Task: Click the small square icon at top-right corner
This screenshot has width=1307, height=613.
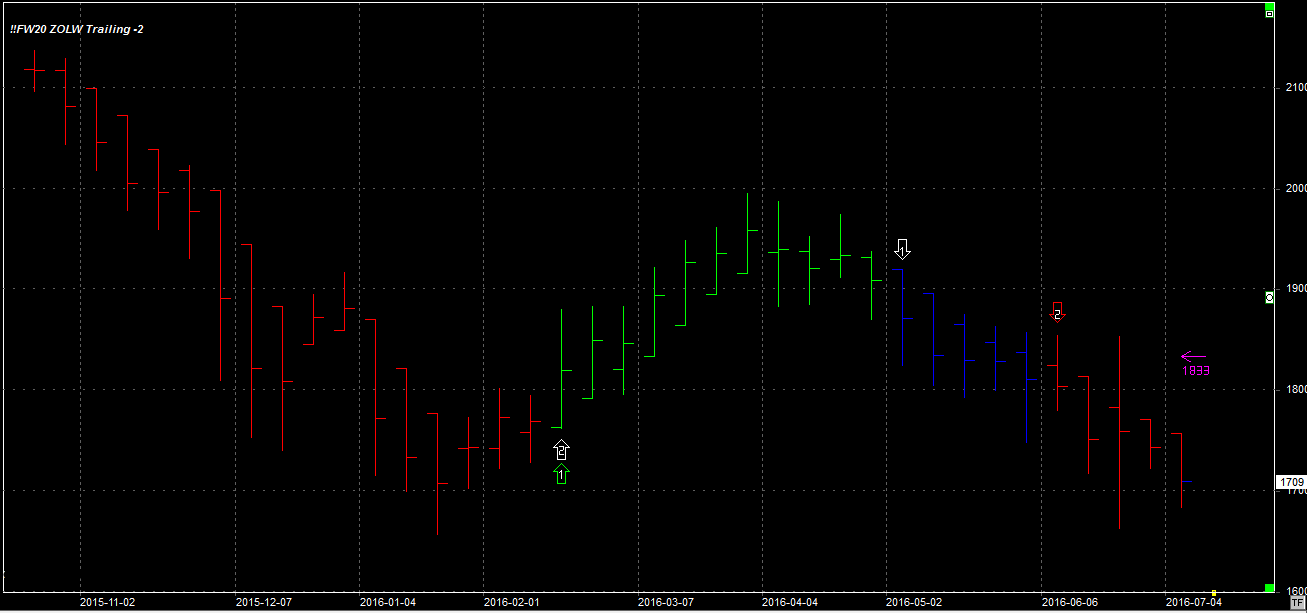Action: (1269, 14)
